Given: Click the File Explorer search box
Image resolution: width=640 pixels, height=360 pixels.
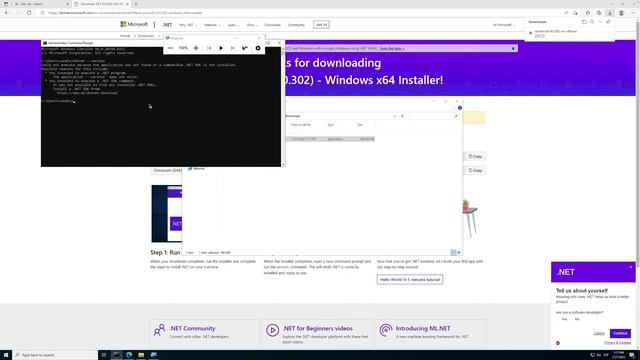Looking at the screenshot, I should pos(434,116).
